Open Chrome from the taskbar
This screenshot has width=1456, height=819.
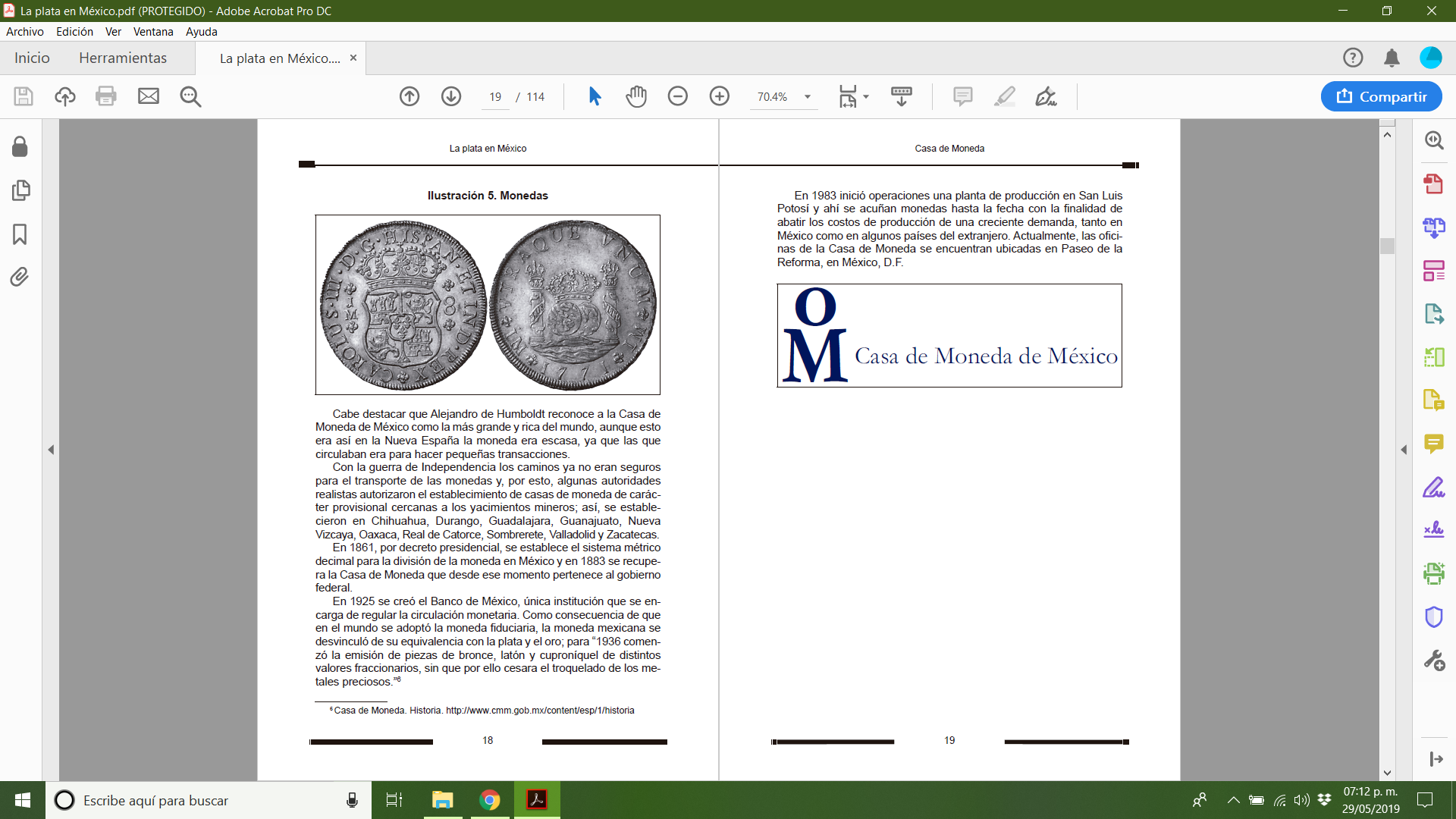click(x=490, y=800)
